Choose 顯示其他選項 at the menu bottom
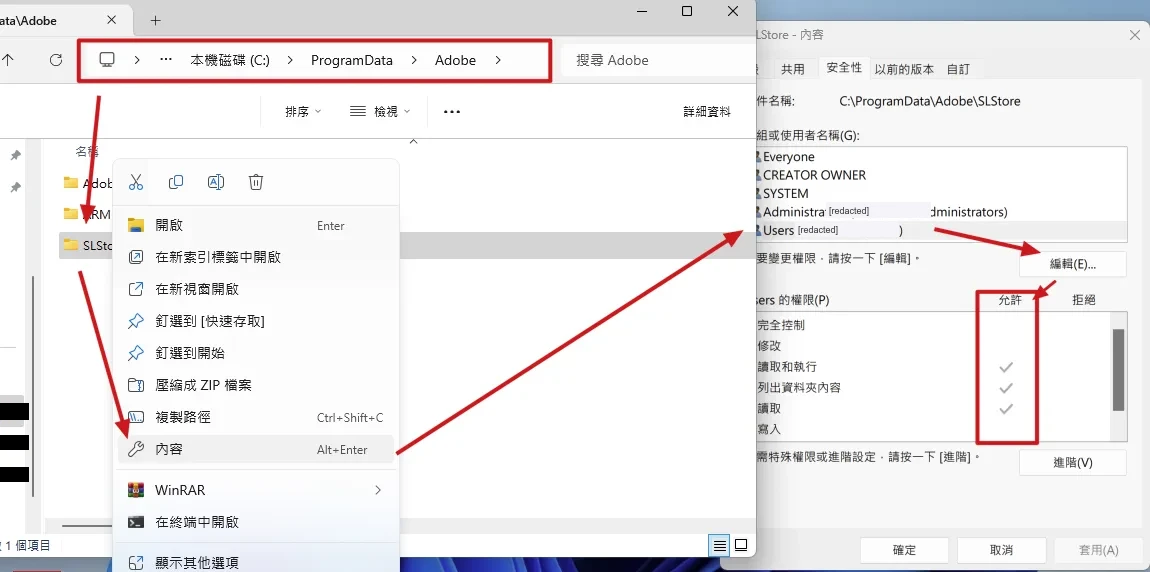1150x572 pixels. tap(256, 562)
